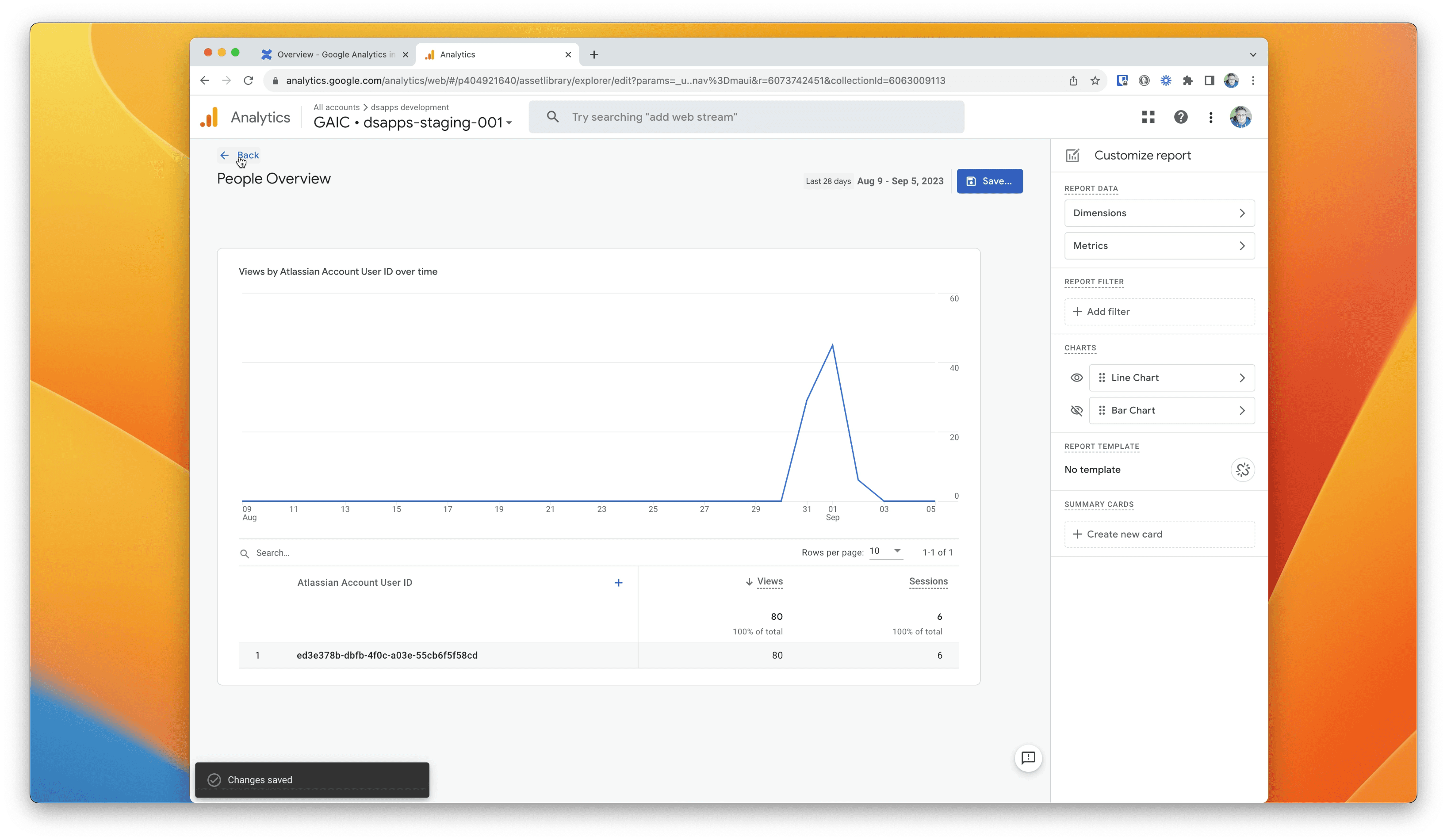Open Analytics more options menu
The width and height of the screenshot is (1447, 840).
pyautogui.click(x=1210, y=117)
